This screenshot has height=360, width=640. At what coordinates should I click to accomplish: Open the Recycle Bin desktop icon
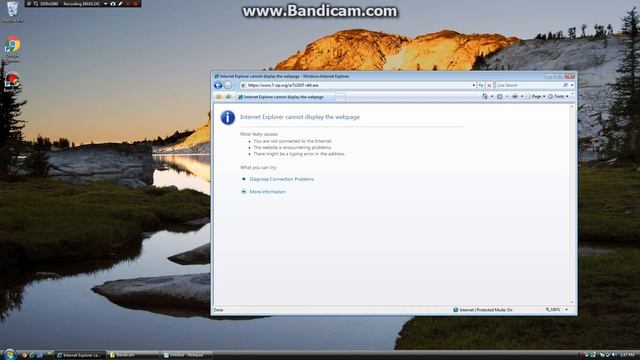[12, 11]
